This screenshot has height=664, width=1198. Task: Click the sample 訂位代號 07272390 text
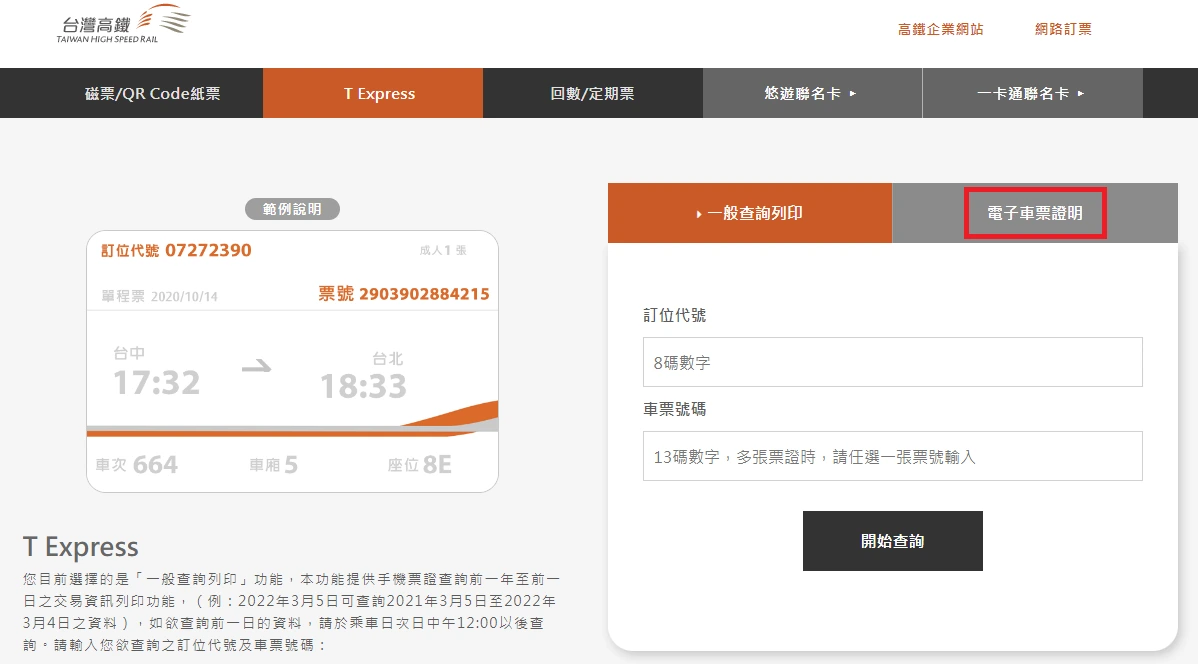[x=176, y=251]
